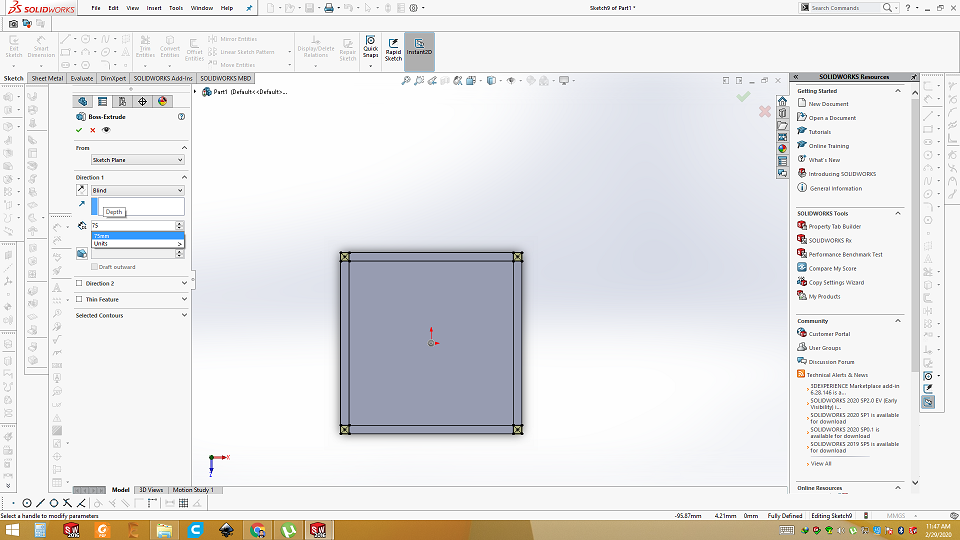The width and height of the screenshot is (960, 540).
Task: Click the Windows Start button
Action: point(13,530)
